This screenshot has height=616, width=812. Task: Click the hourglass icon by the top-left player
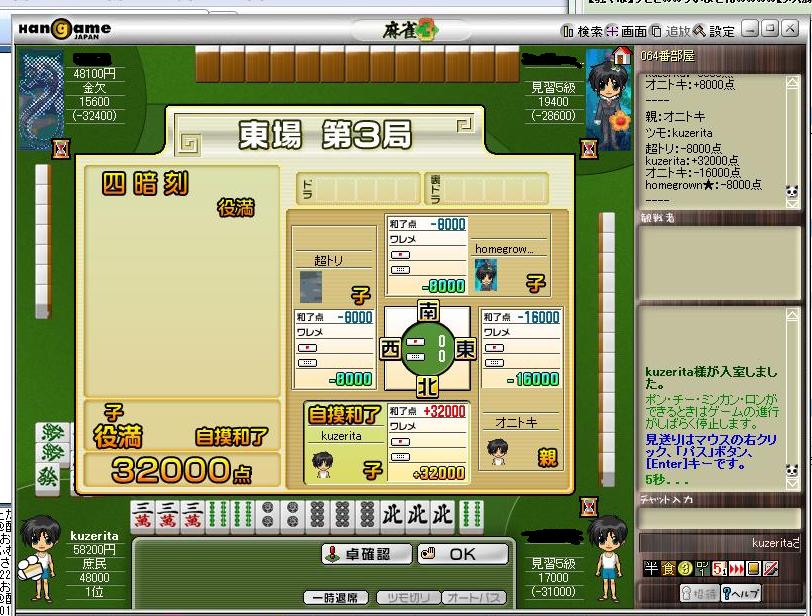point(62,149)
